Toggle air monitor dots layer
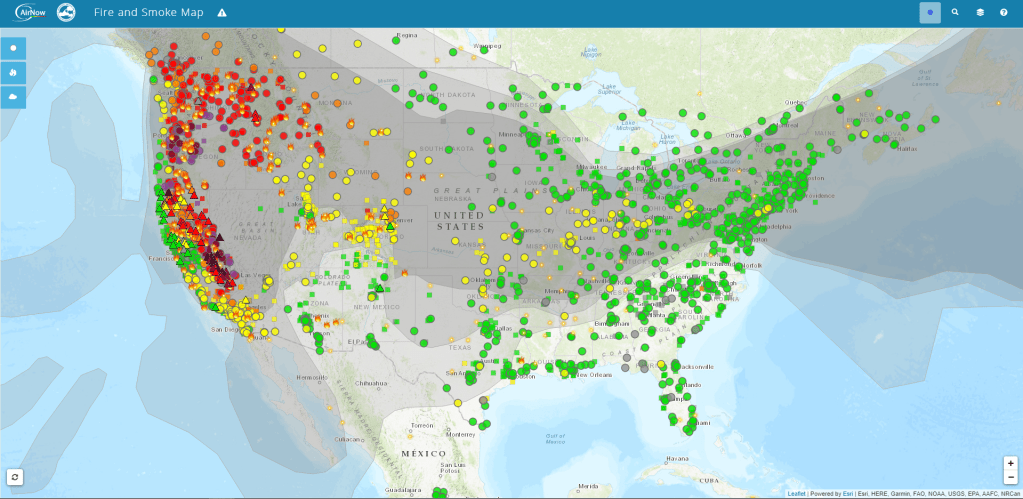The image size is (1023, 499). click(14, 48)
